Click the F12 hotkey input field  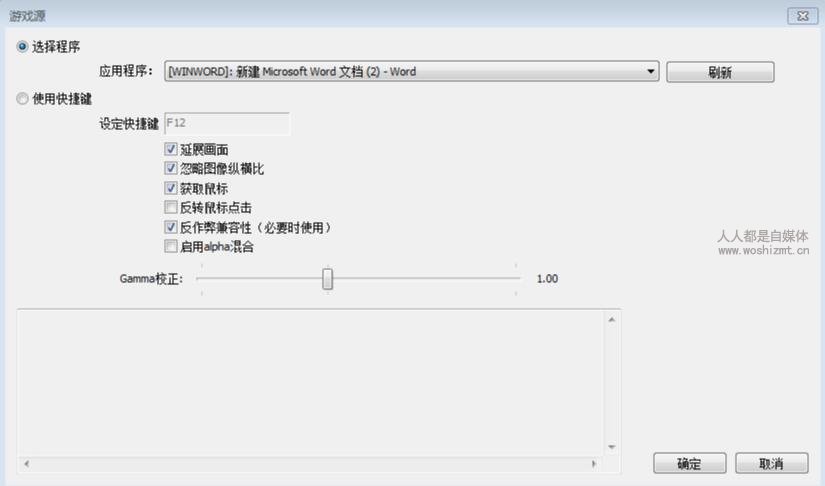[227, 124]
